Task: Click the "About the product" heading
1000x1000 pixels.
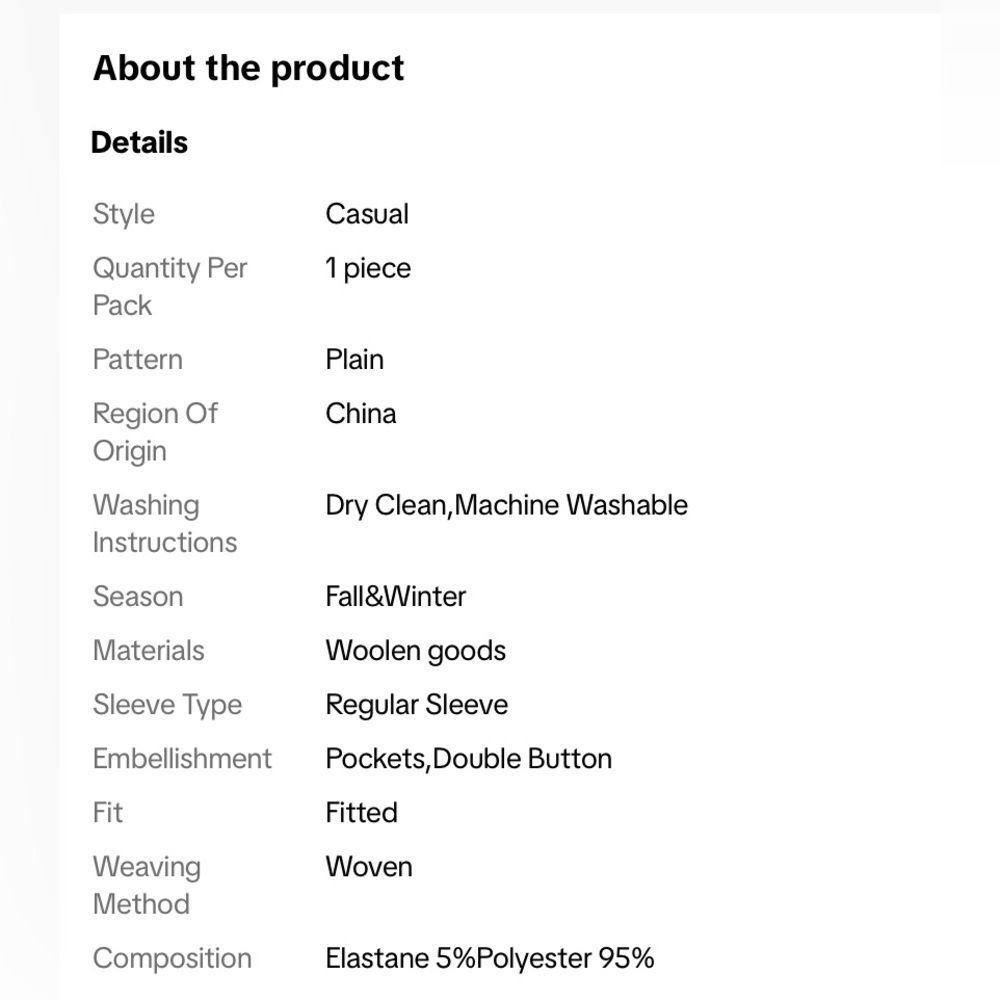Action: (249, 68)
